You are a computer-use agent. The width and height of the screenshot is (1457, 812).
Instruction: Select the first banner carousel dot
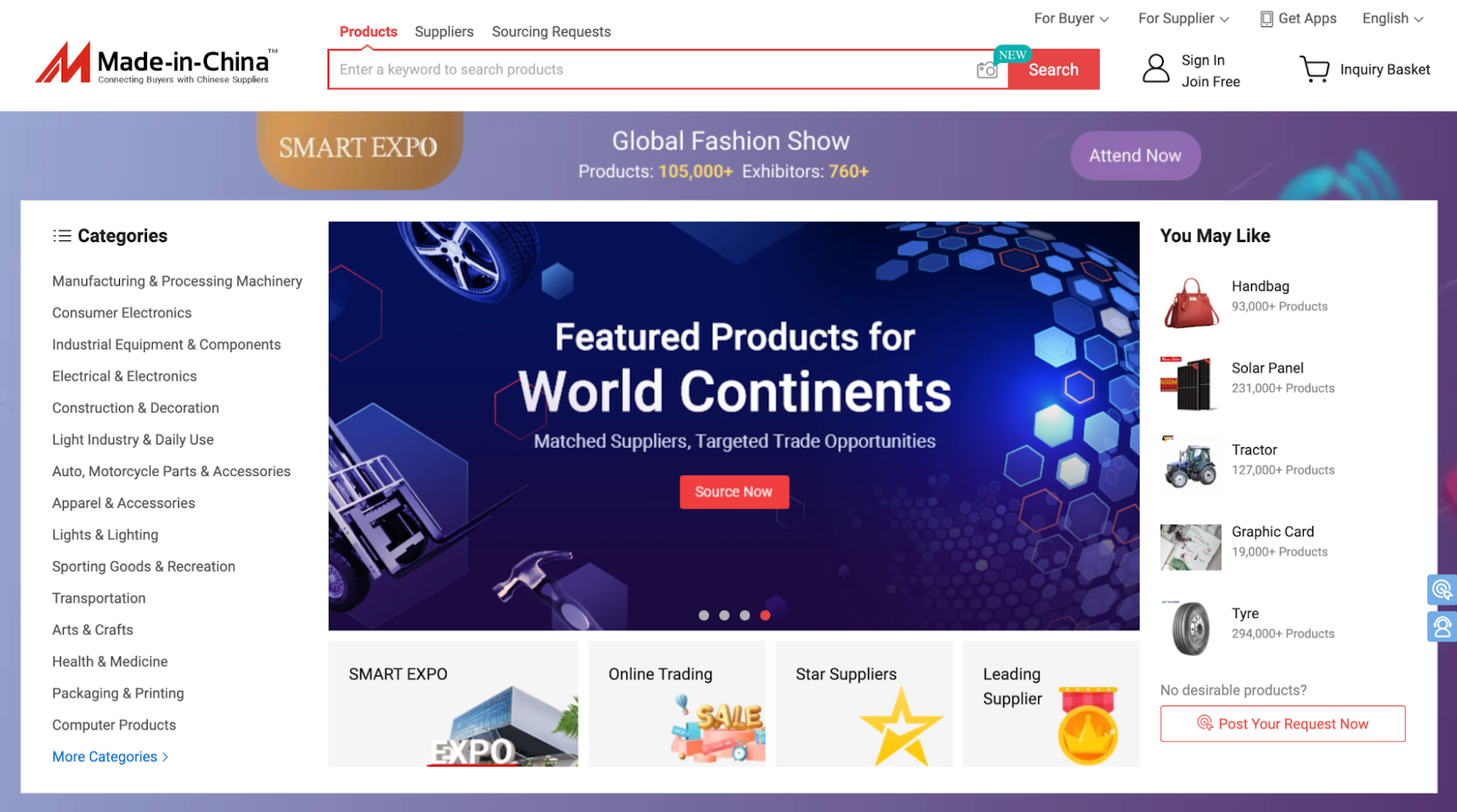pos(704,616)
